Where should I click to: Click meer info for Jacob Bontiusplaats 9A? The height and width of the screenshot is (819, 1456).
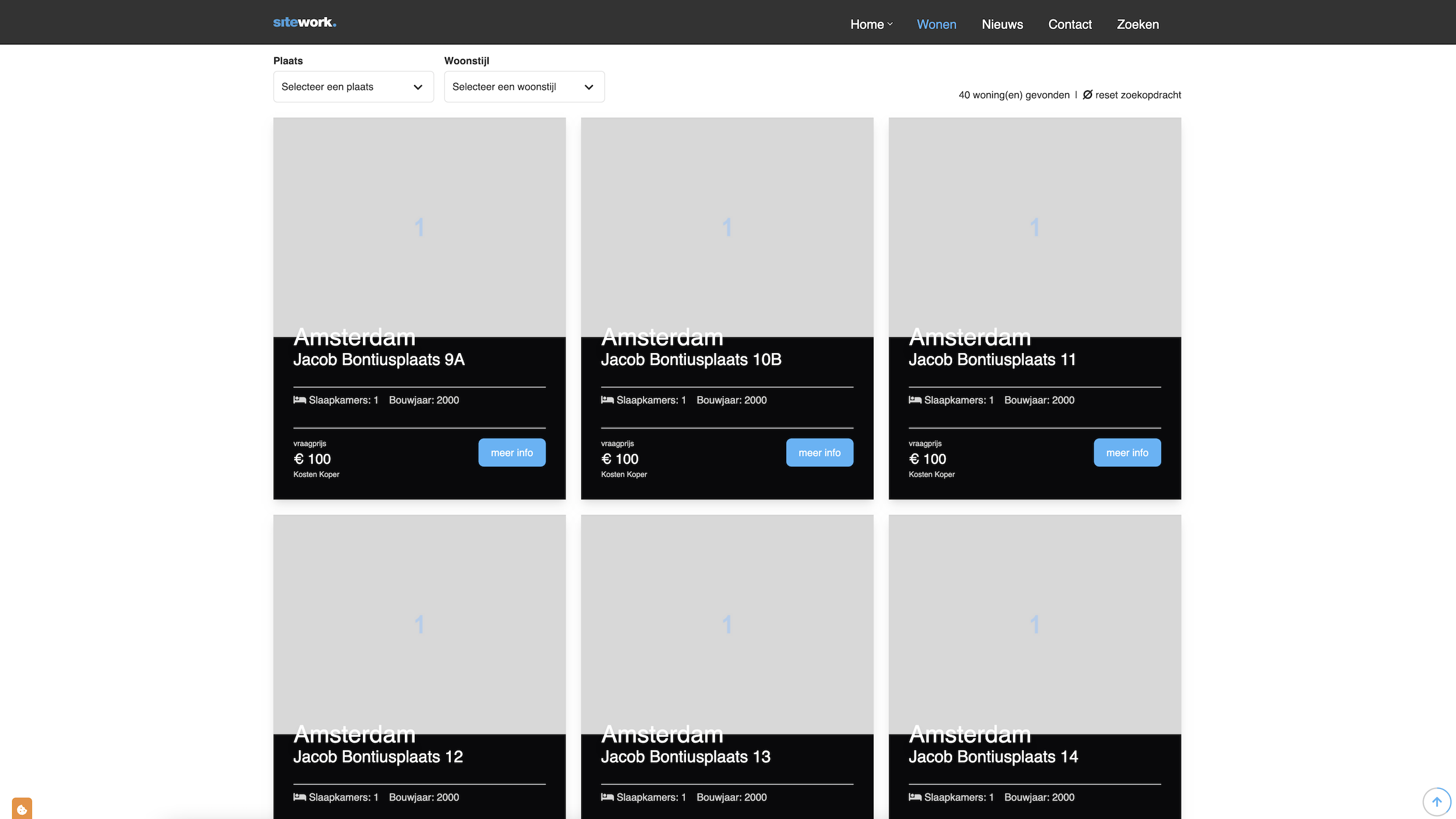coord(511,453)
